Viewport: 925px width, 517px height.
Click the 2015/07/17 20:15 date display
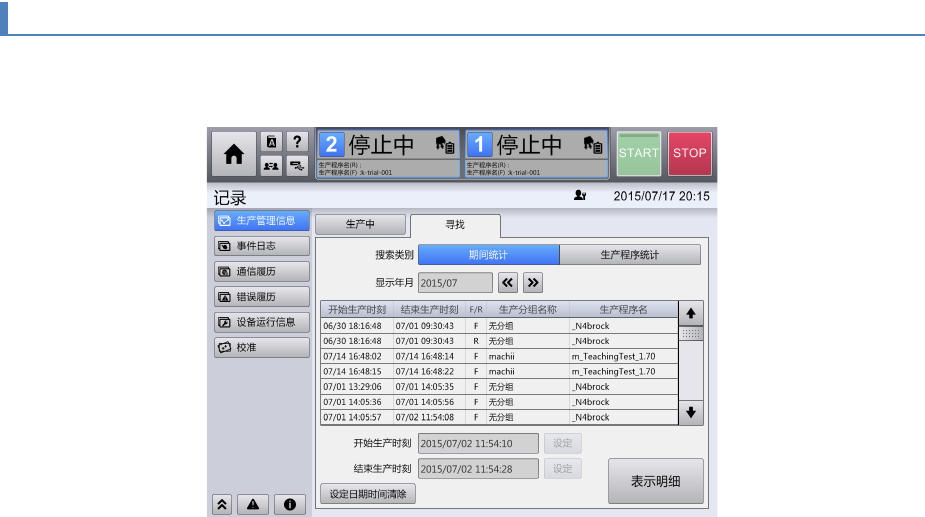pos(661,196)
